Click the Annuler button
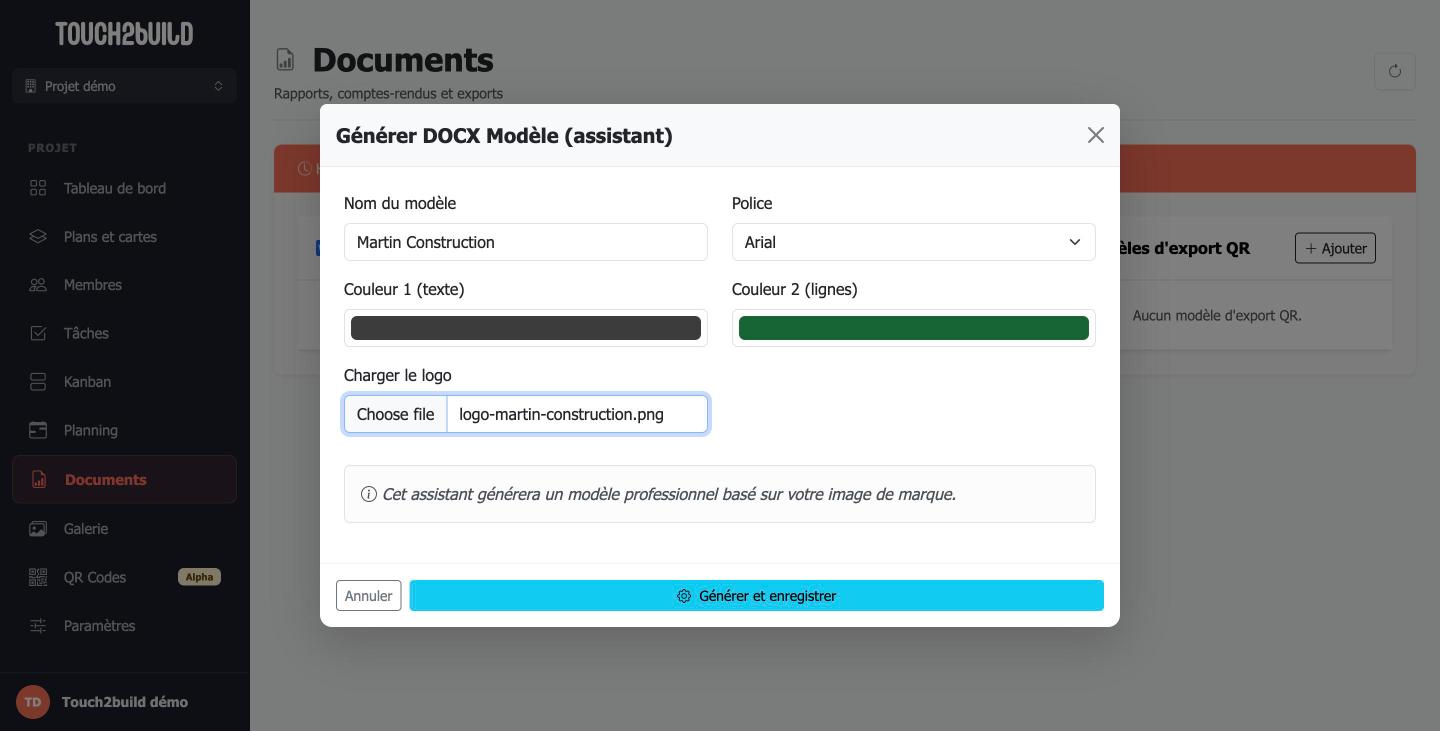This screenshot has width=1440, height=731. (368, 596)
